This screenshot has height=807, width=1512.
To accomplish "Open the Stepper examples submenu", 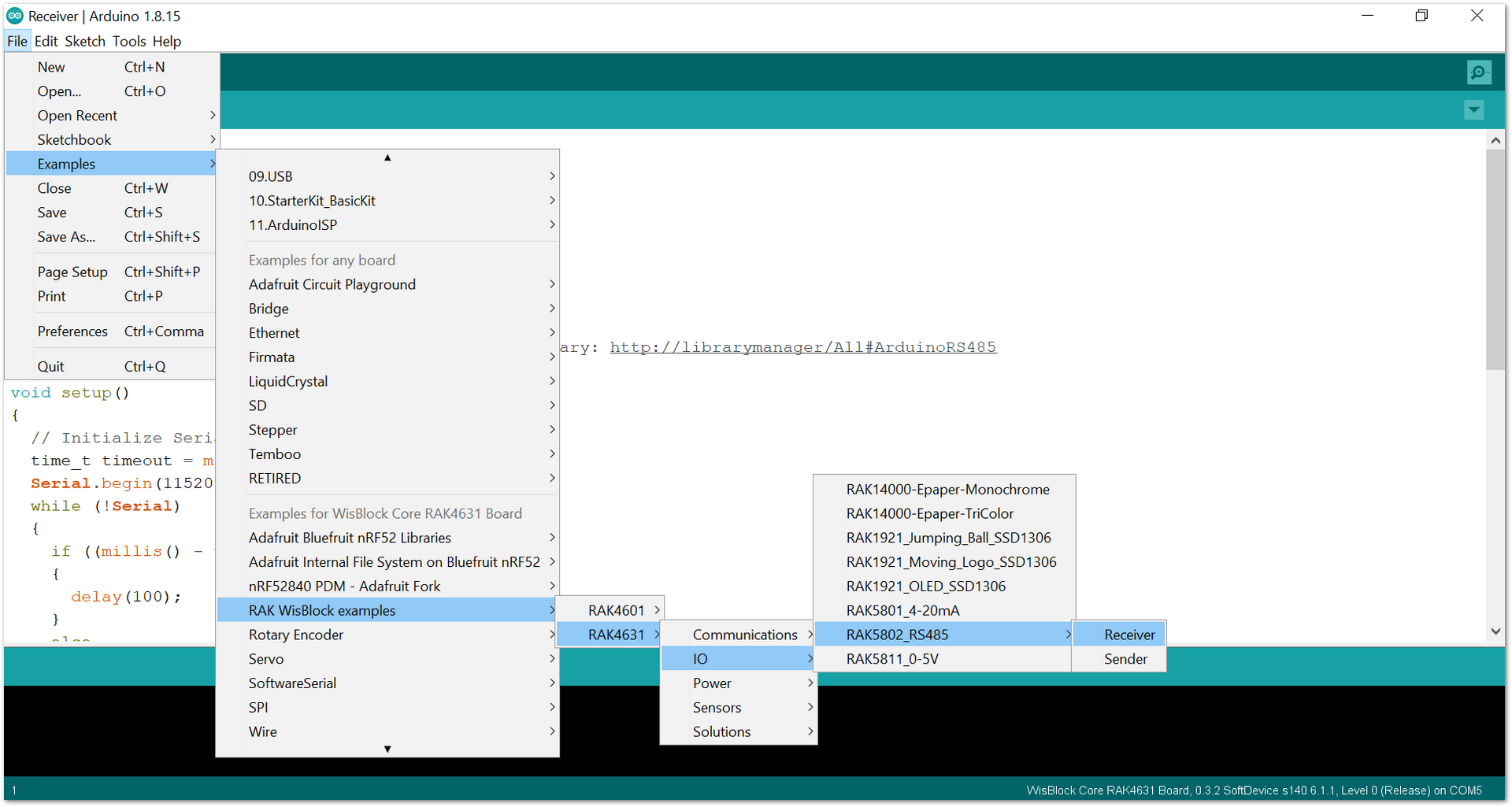I will pyautogui.click(x=387, y=430).
